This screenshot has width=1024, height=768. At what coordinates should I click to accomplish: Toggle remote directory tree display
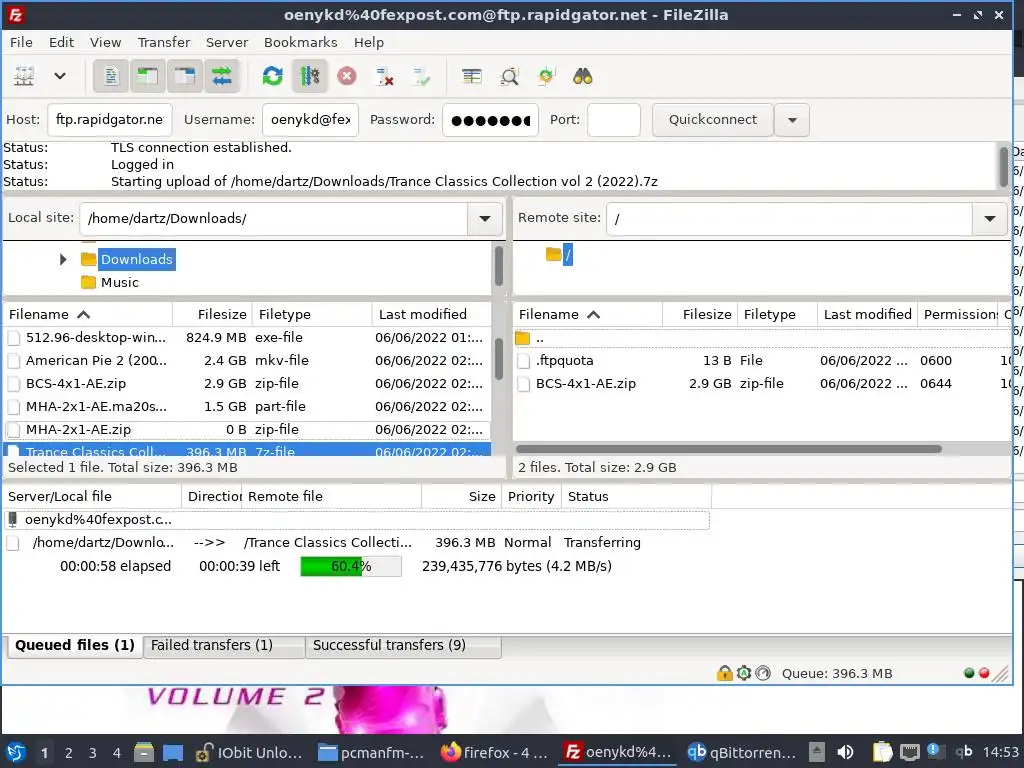[185, 76]
